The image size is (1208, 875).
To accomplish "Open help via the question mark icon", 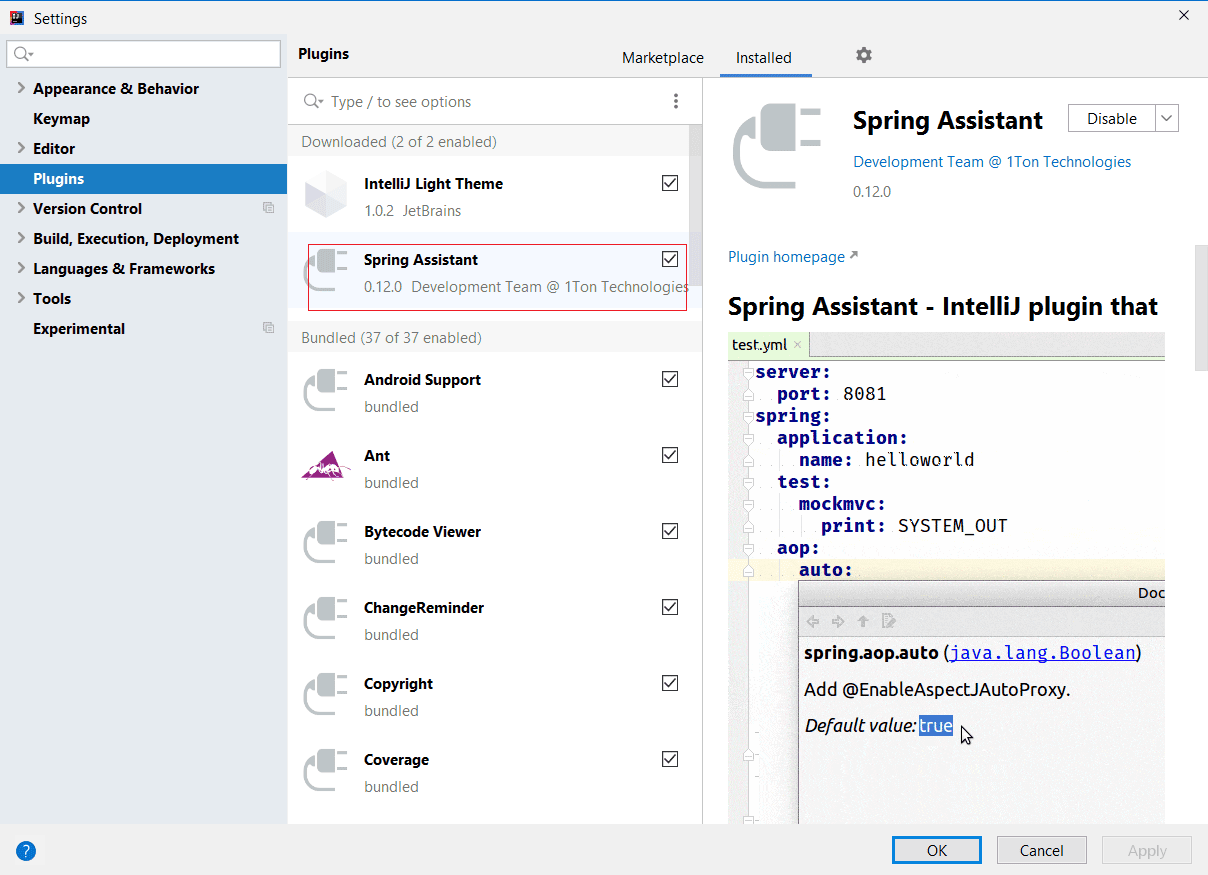I will (26, 851).
